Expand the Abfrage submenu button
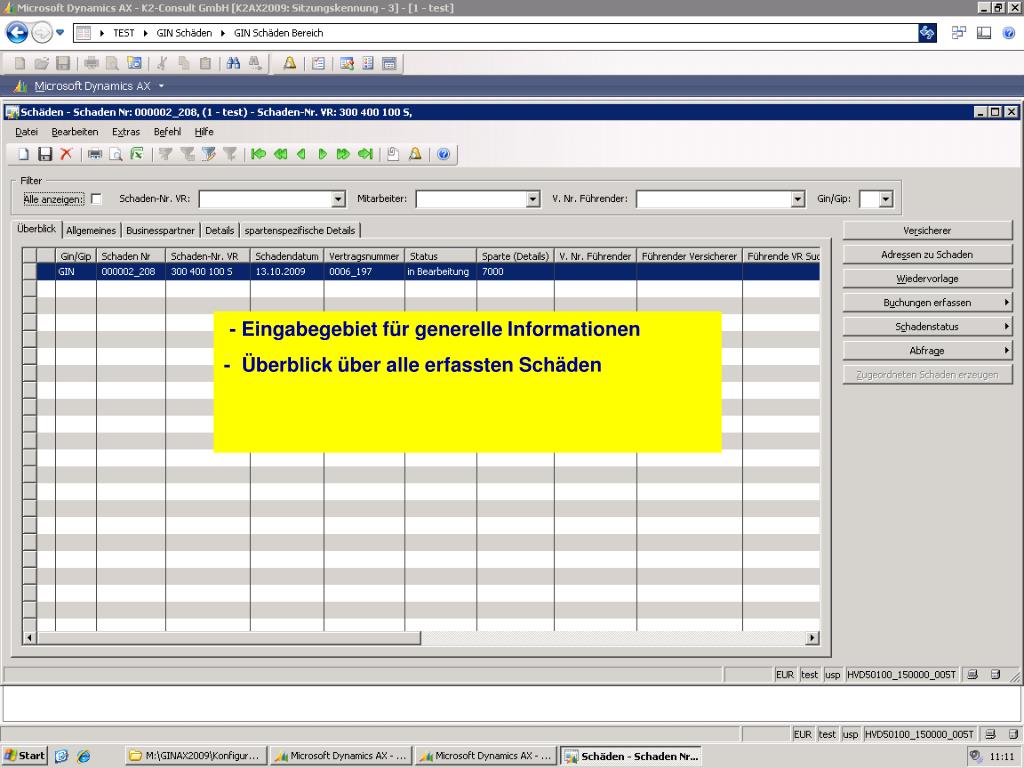This screenshot has height=768, width=1024. [x=927, y=351]
